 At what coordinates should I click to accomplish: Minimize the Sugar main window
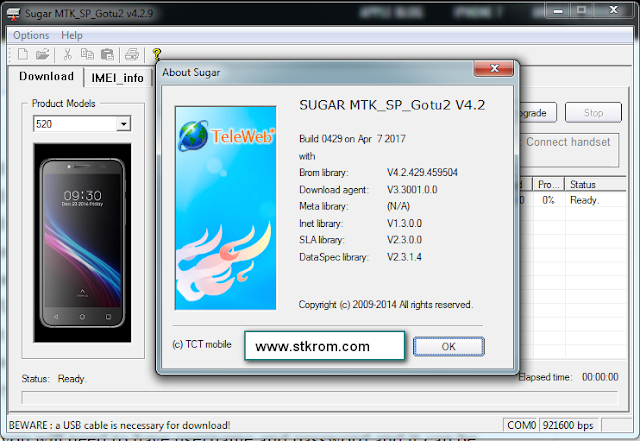pos(558,10)
